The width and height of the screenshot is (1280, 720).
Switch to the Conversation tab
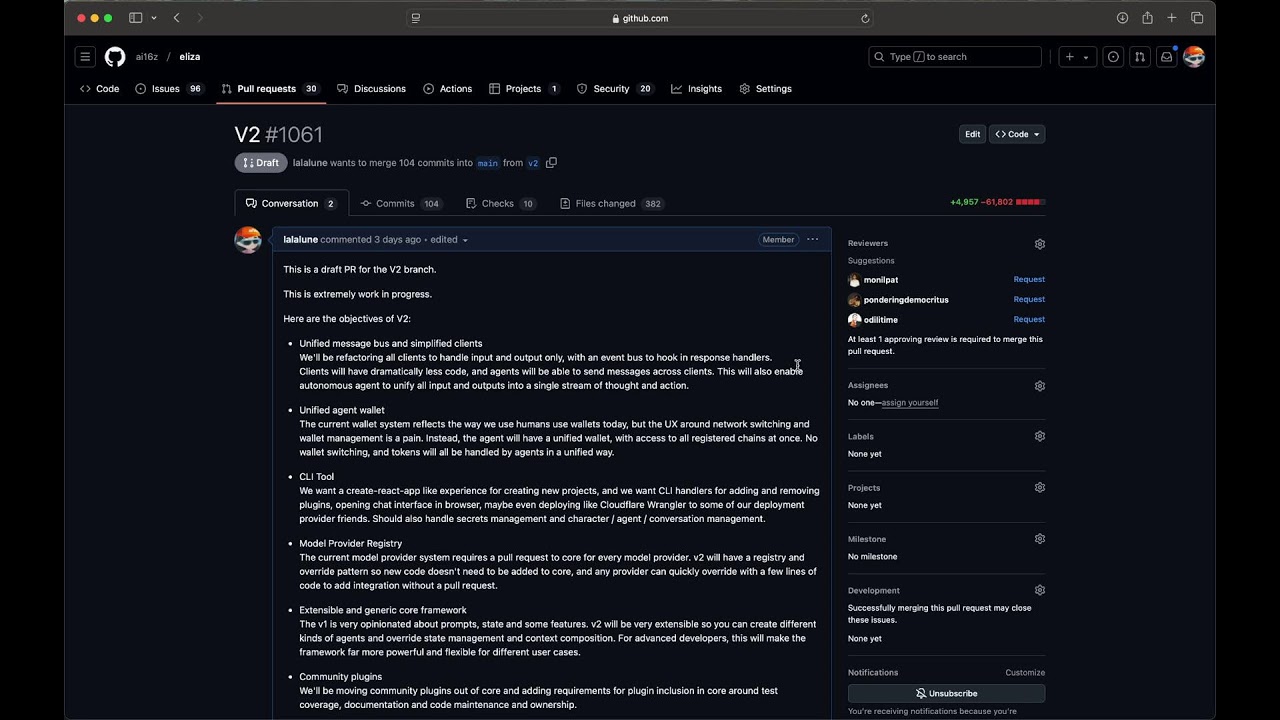(291, 203)
